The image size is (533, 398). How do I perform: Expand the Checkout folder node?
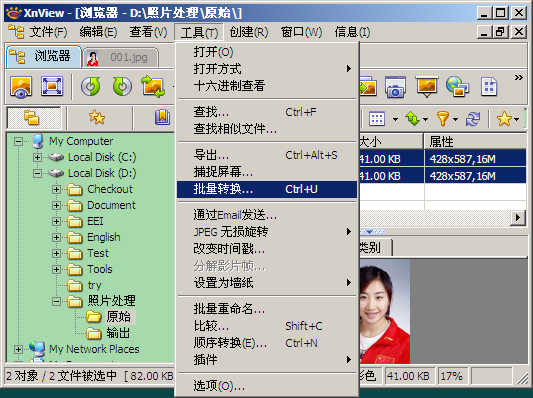click(x=56, y=189)
